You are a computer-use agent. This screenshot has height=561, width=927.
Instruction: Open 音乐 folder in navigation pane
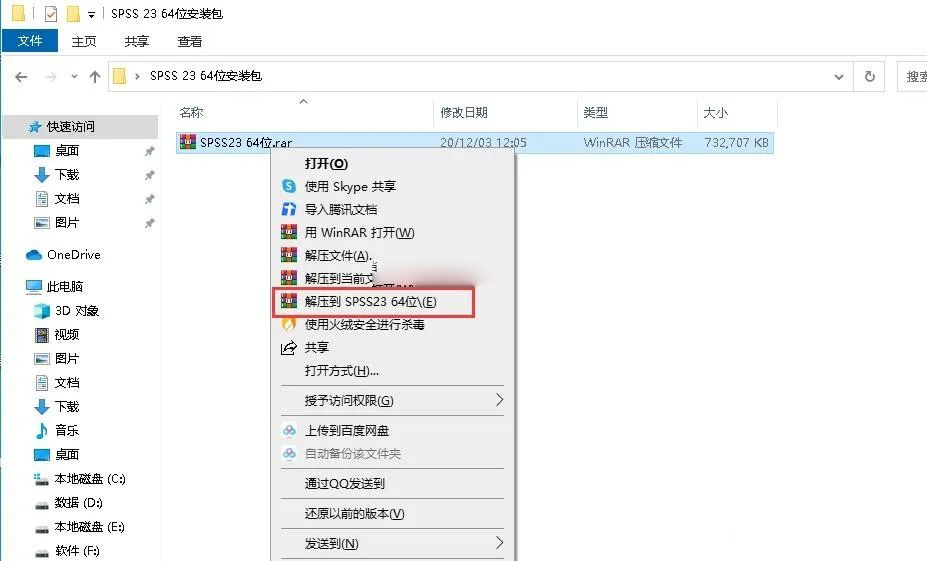pyautogui.click(x=66, y=430)
